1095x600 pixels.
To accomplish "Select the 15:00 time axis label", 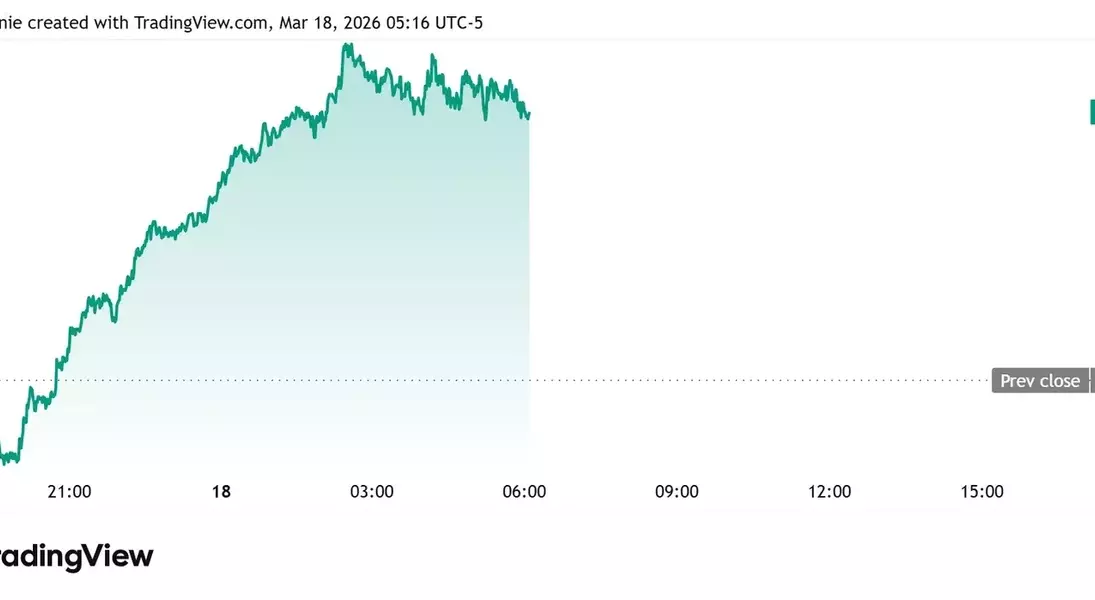I will (x=981, y=491).
